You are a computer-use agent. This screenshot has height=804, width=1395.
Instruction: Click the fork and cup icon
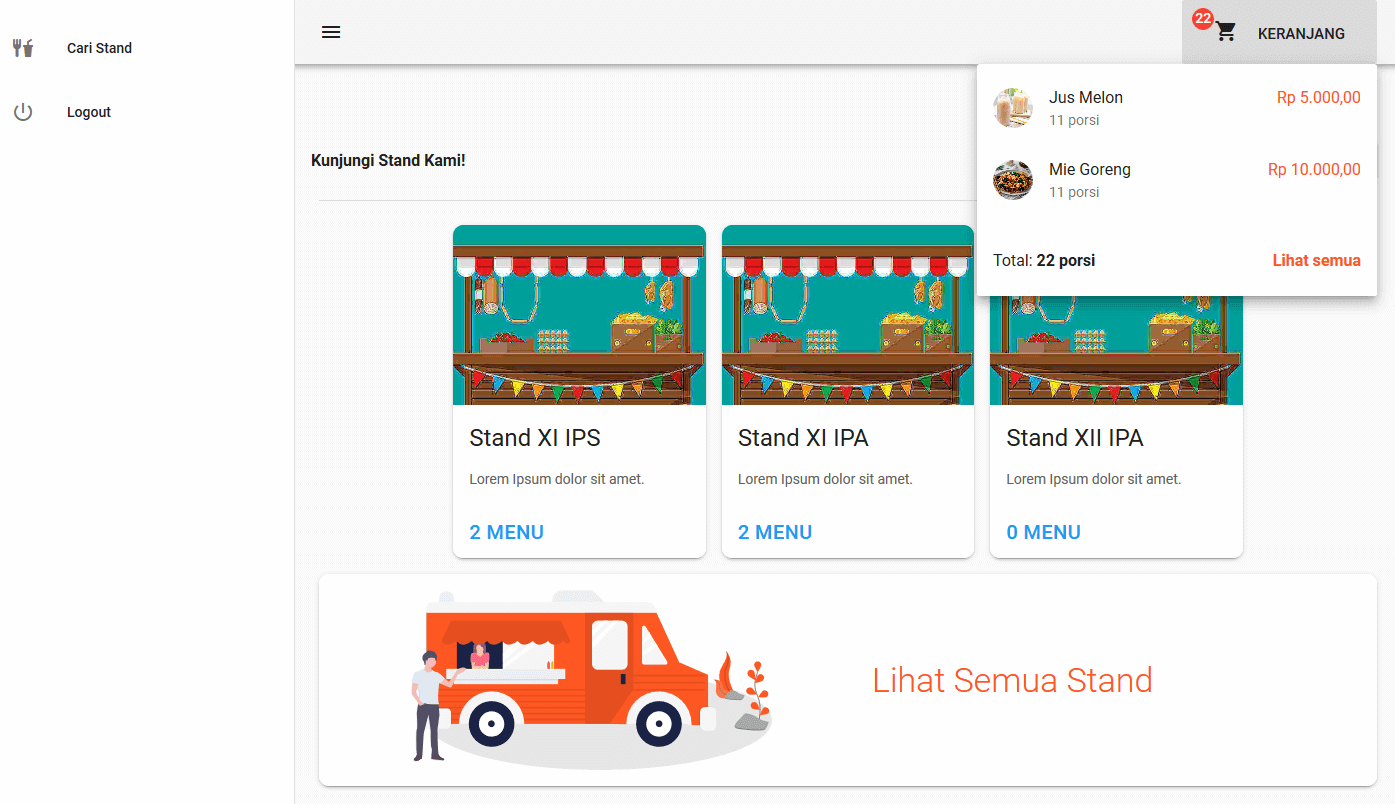pos(23,48)
